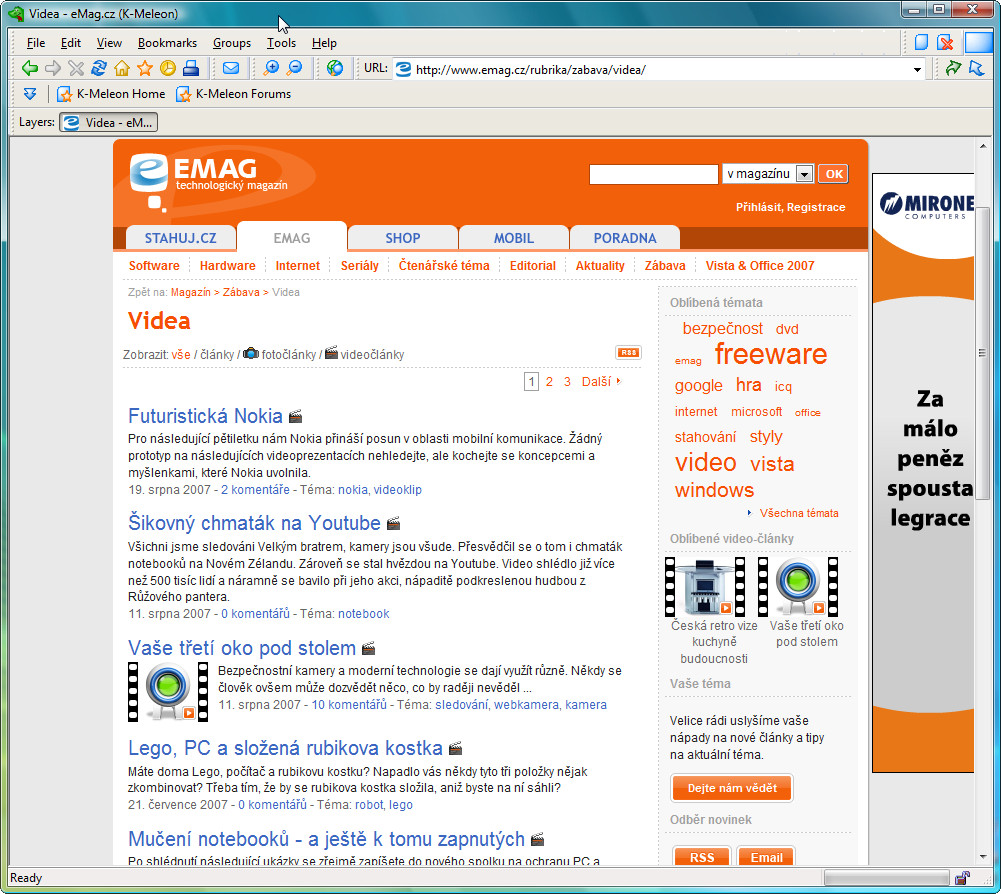Open new layer icon
The width and height of the screenshot is (1001, 894).
point(921,43)
